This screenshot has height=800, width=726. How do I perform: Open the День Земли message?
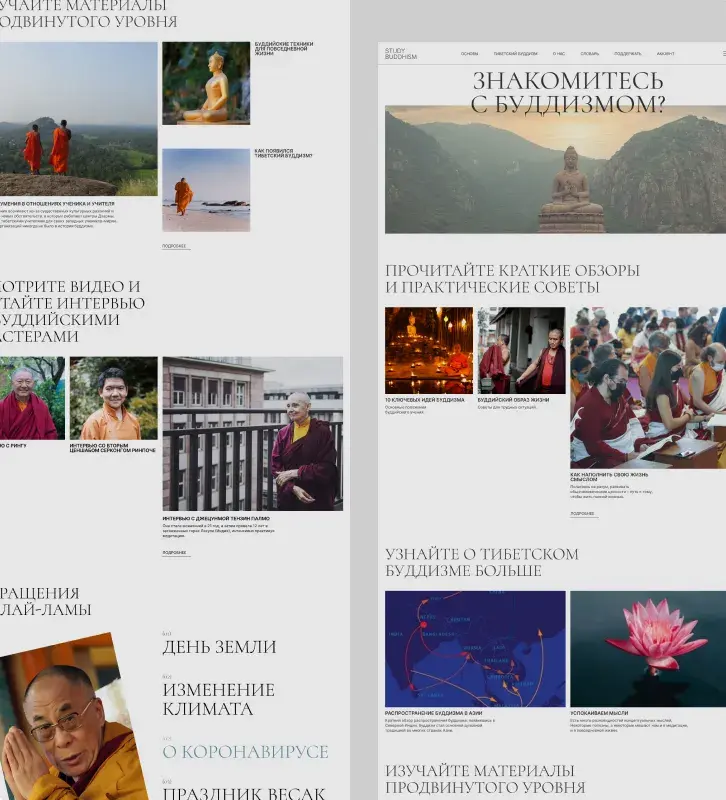click(x=219, y=647)
